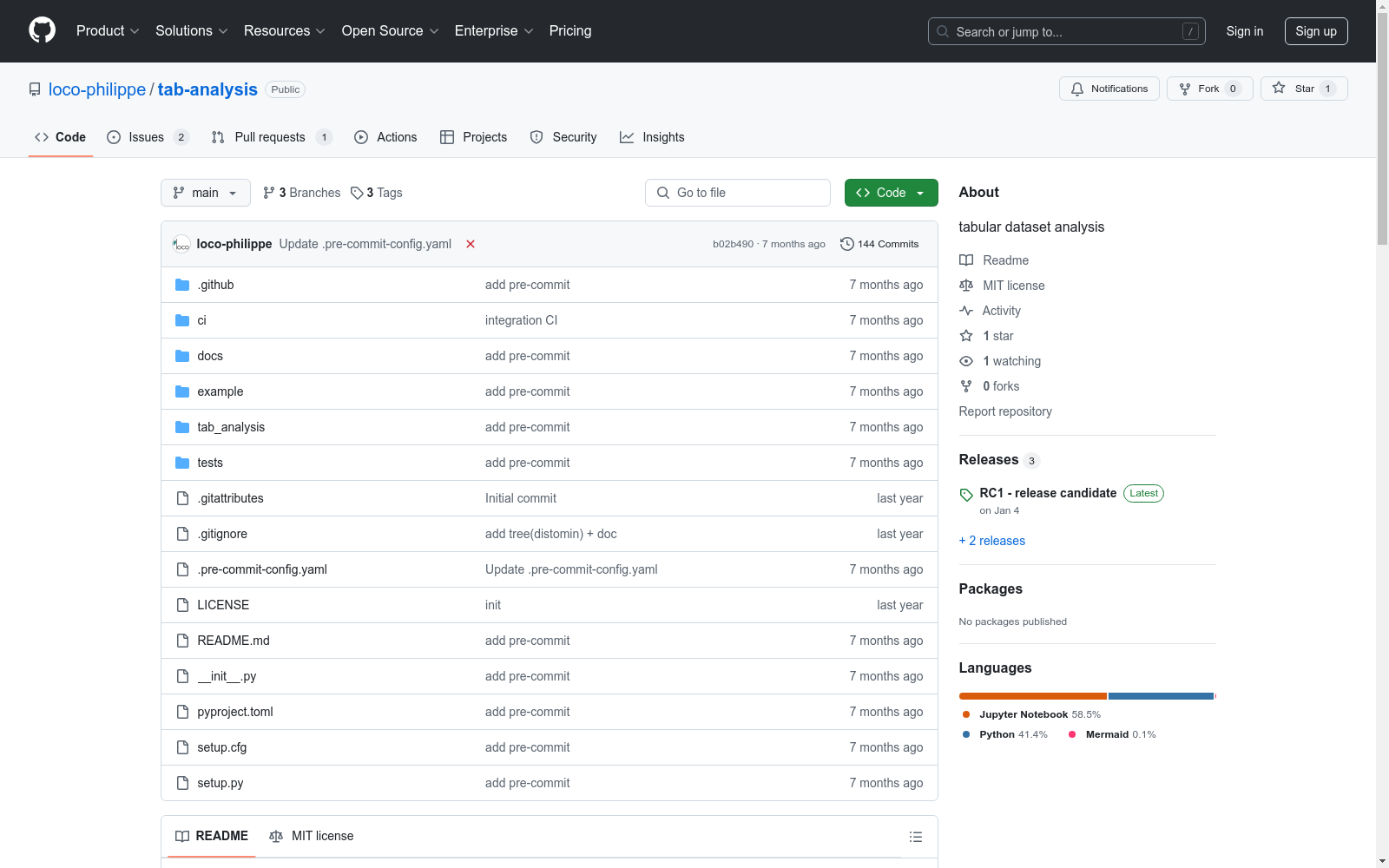Click the star icon in About
Viewport: 1389px width, 868px height.
coord(966,336)
